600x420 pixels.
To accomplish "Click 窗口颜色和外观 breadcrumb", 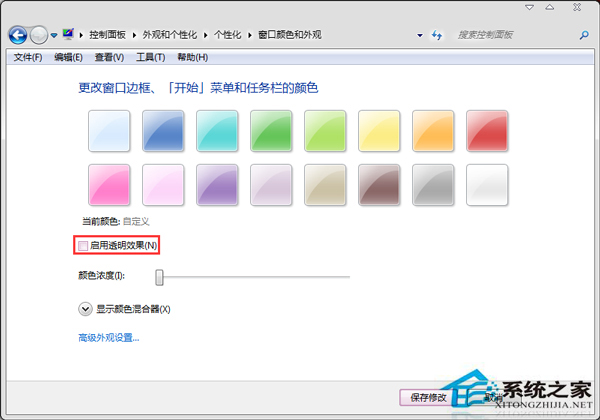I will (x=290, y=35).
